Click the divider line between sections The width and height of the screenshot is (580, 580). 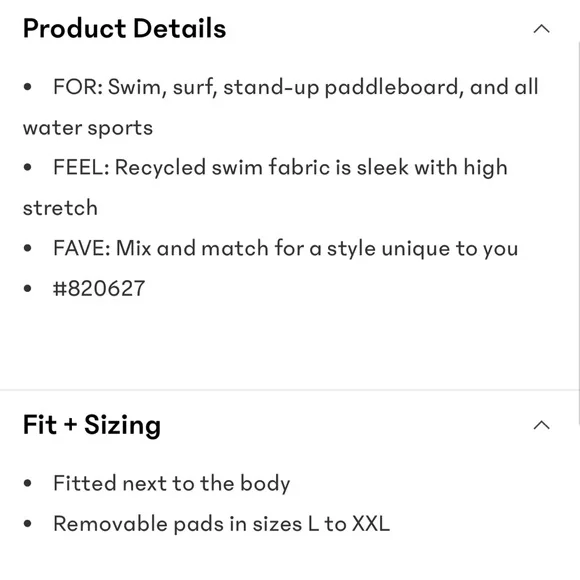tap(290, 390)
